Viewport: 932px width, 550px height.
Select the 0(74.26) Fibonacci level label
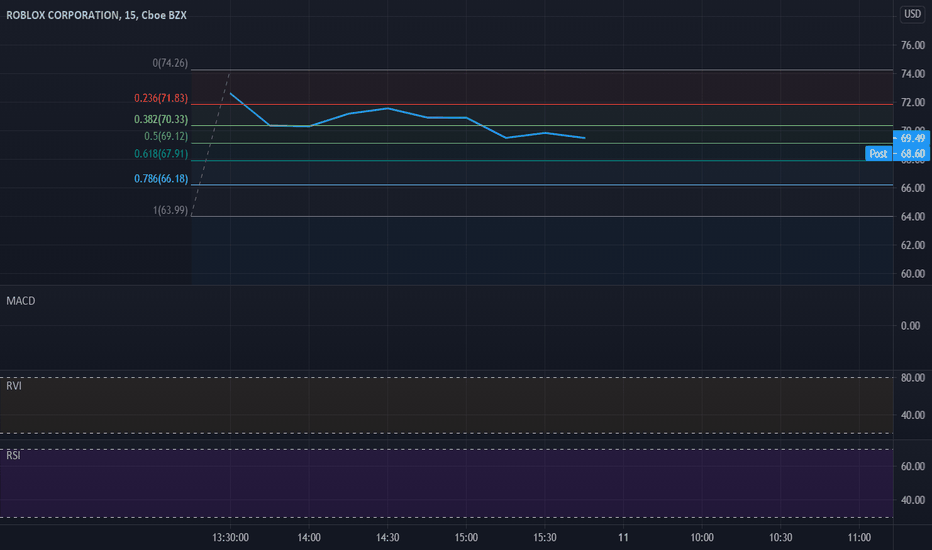tap(170, 63)
